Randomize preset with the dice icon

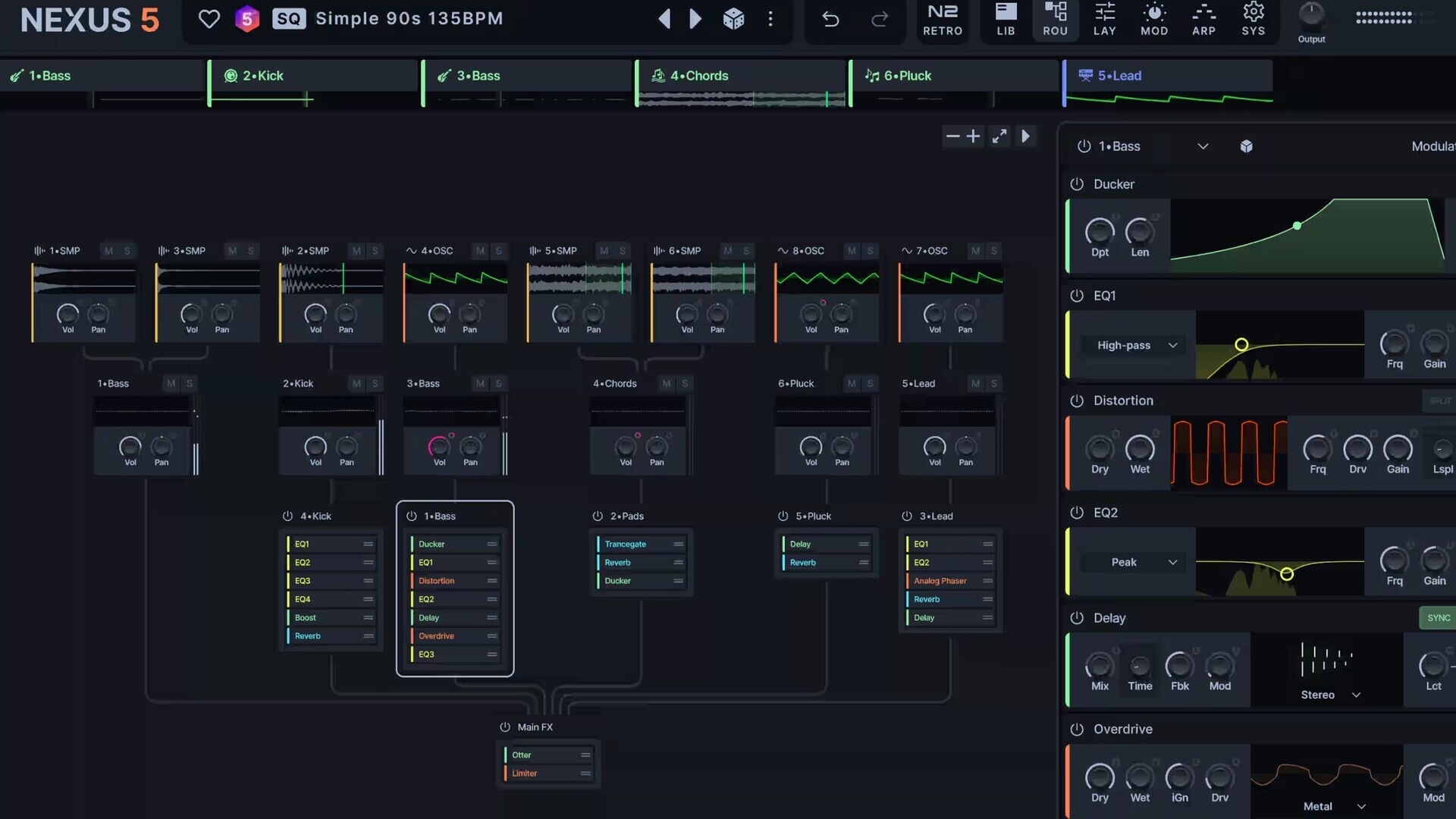(733, 19)
